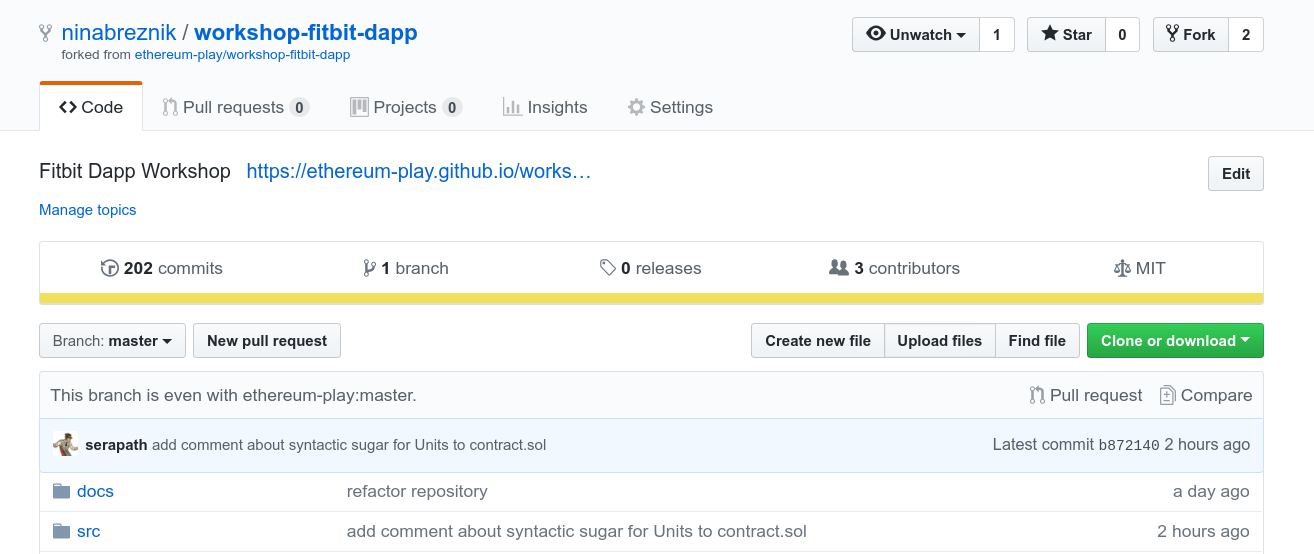Viewport: 1314px width, 554px height.
Task: Edit the repository description
Action: pyautogui.click(x=1236, y=173)
